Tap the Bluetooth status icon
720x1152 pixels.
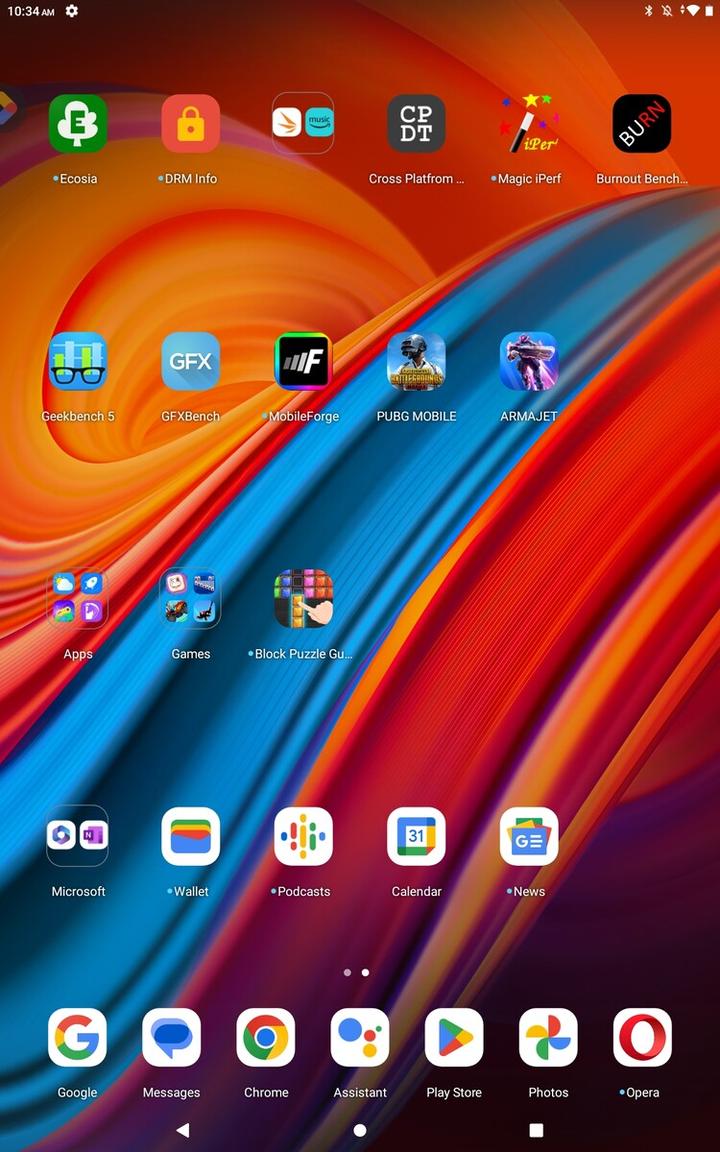click(649, 11)
